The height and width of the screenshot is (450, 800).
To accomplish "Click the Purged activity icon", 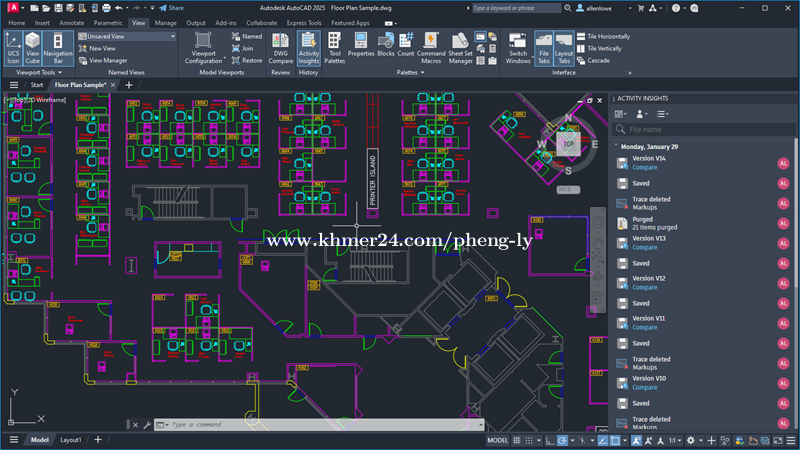I will coord(622,223).
